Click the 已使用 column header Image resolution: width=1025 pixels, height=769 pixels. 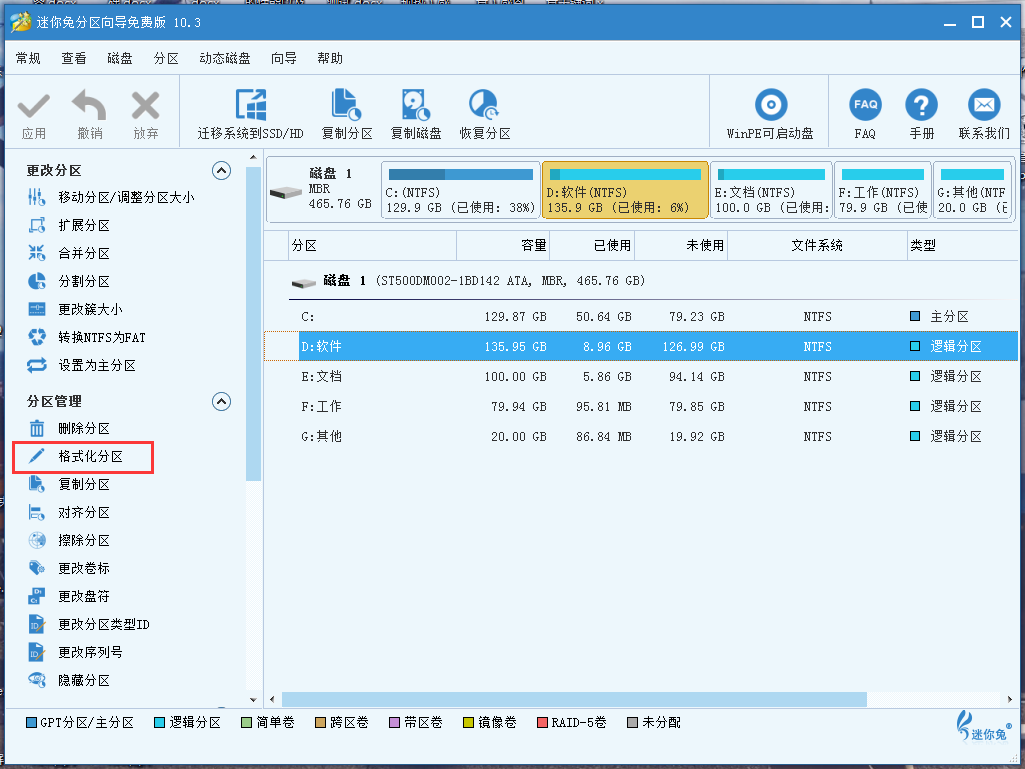pyautogui.click(x=592, y=245)
